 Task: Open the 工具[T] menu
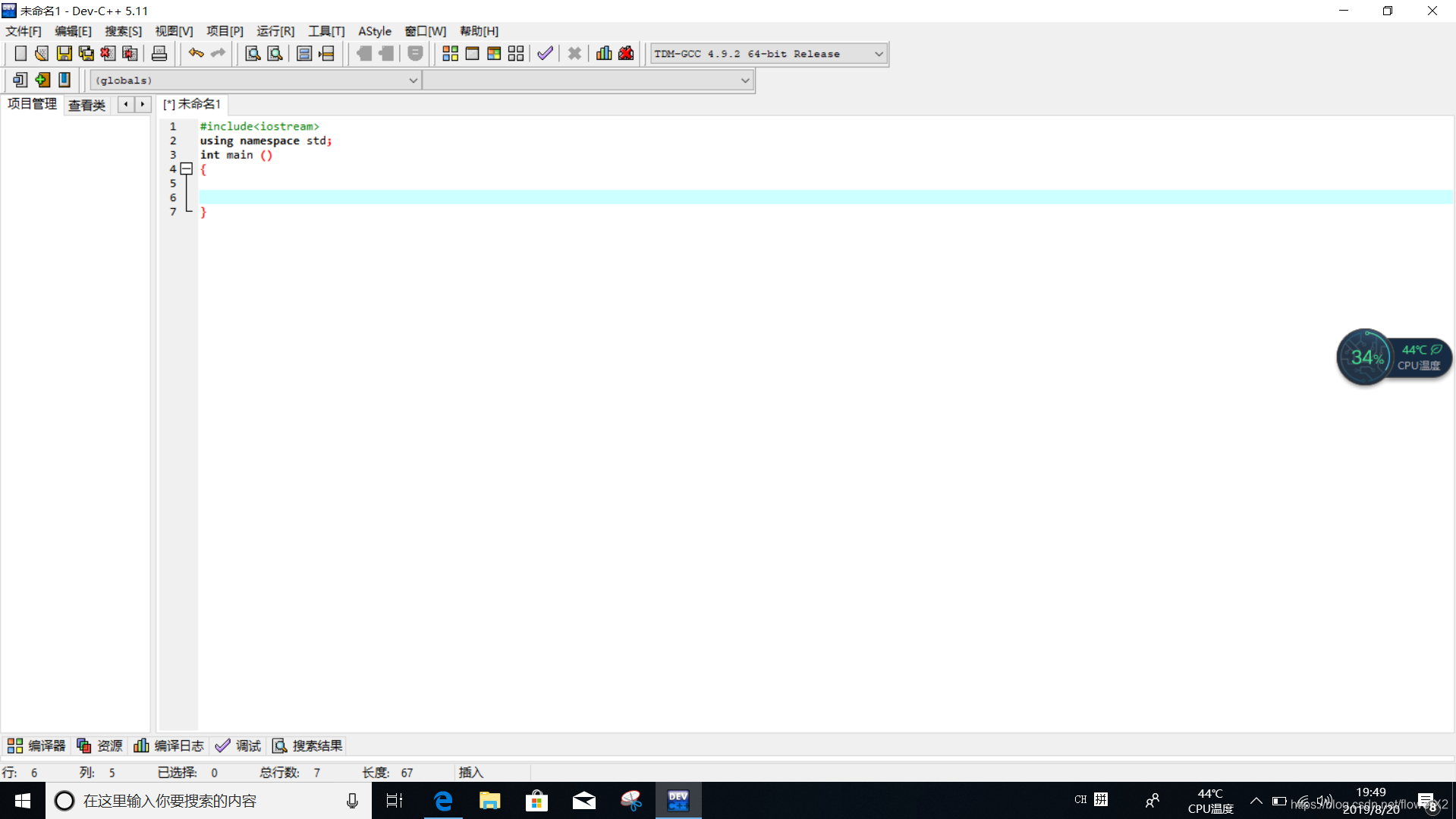tap(326, 31)
